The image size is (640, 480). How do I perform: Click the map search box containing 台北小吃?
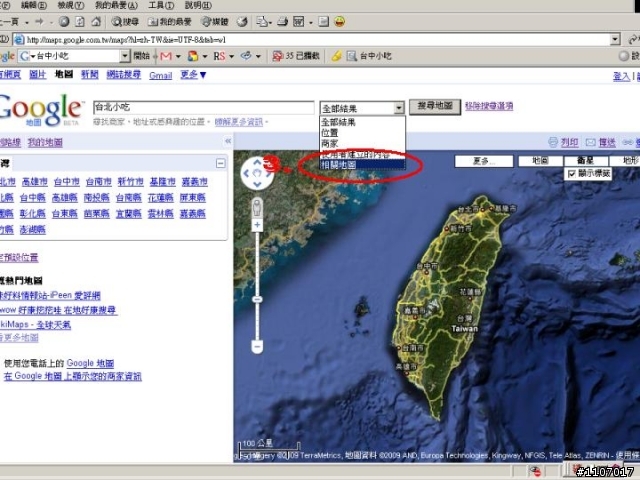[204, 107]
